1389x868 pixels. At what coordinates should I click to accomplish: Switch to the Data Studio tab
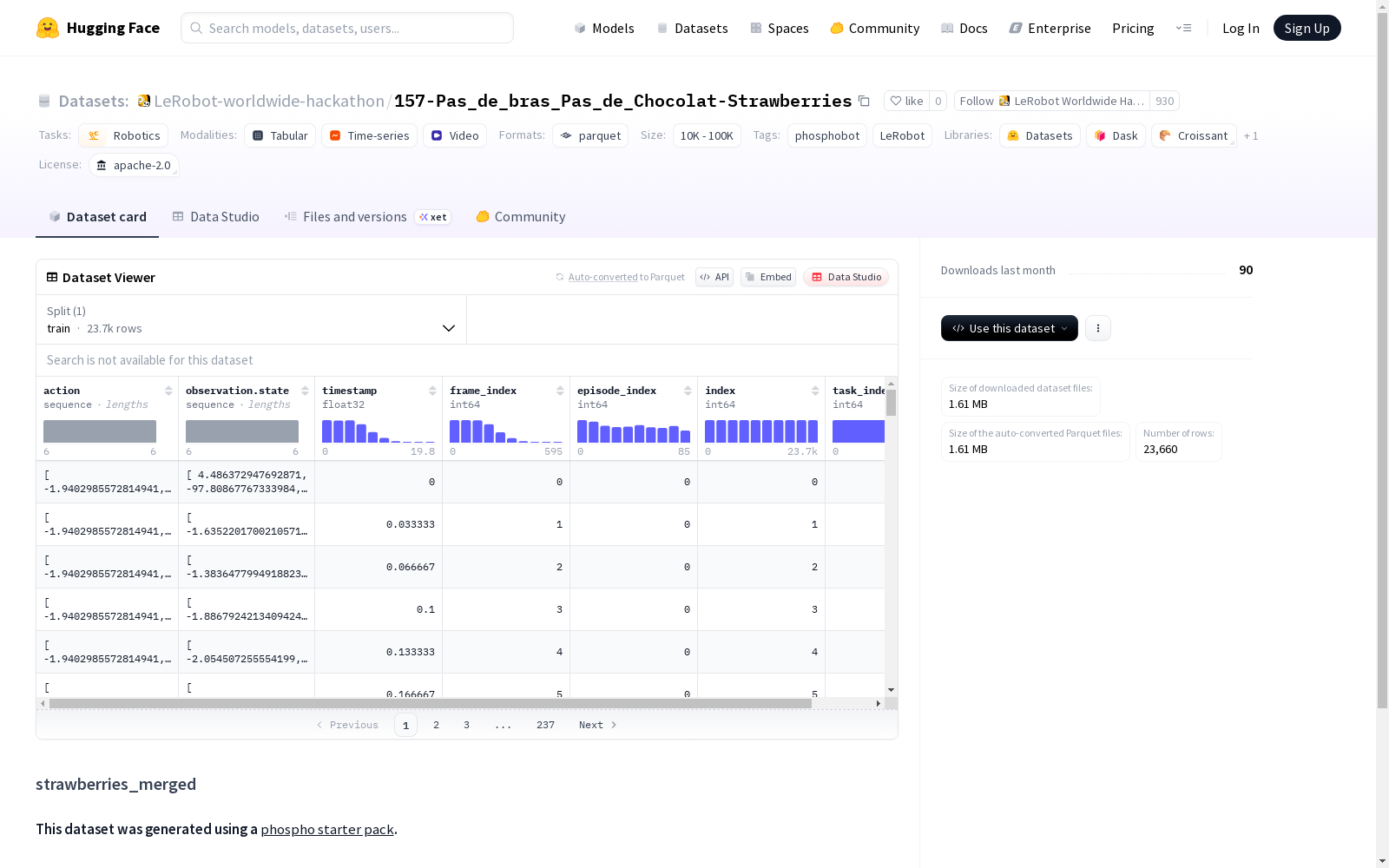215,217
